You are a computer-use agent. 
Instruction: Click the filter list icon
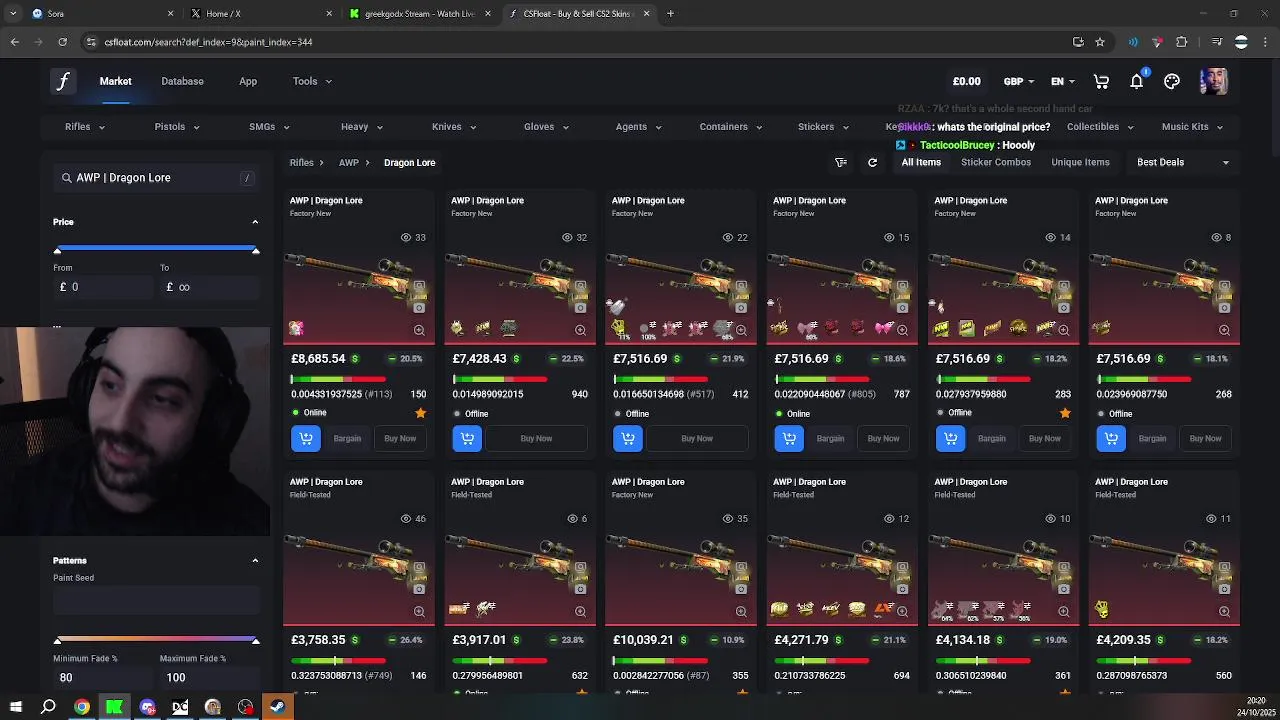841,162
